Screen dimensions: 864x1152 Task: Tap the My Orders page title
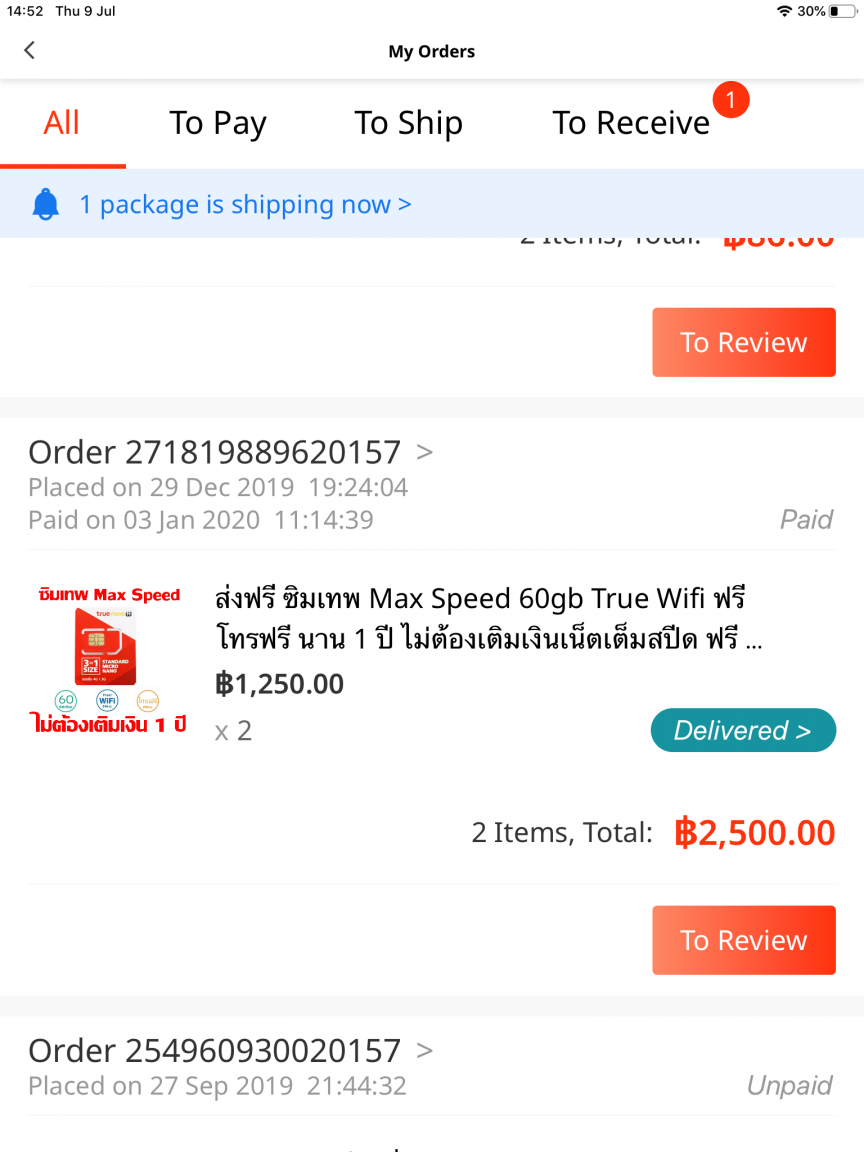(432, 51)
